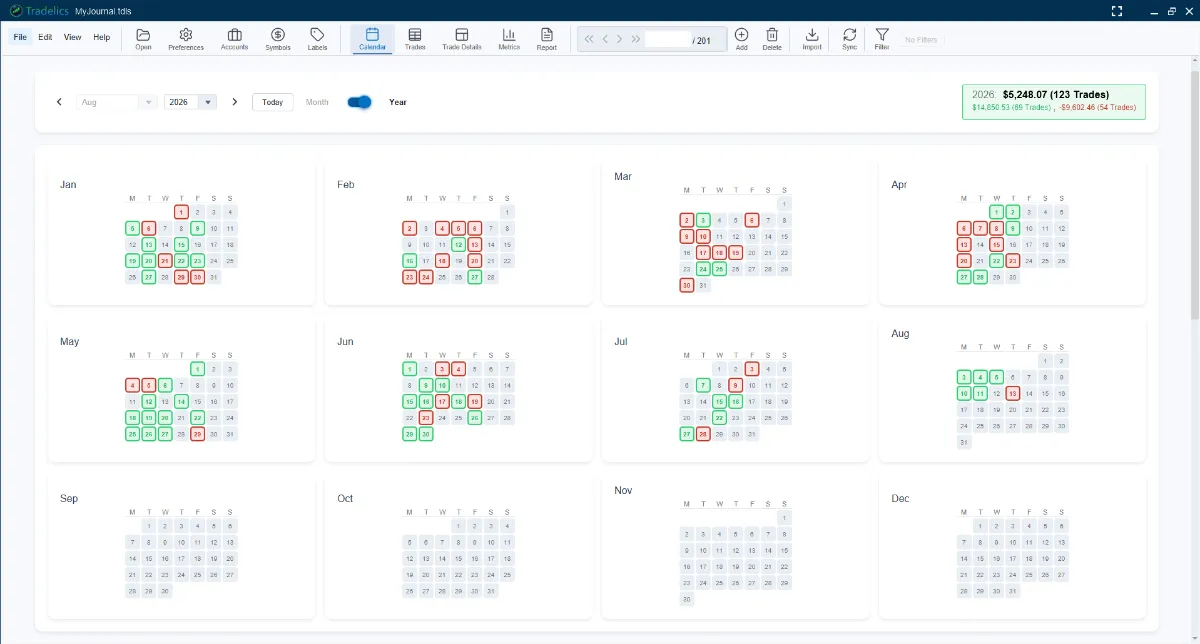Select February 23 losing day
Viewport: 1200px width, 644px height.
409,277
